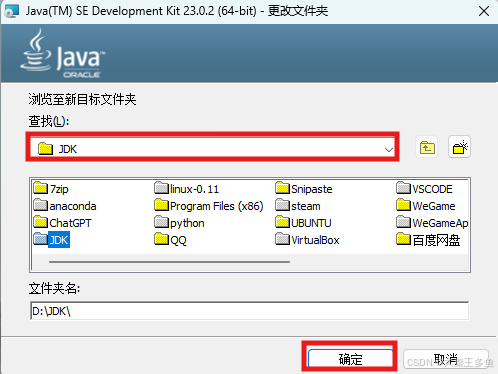Viewport: 498px width, 374px height.
Task: Create a new folder icon
Action: coord(459,147)
